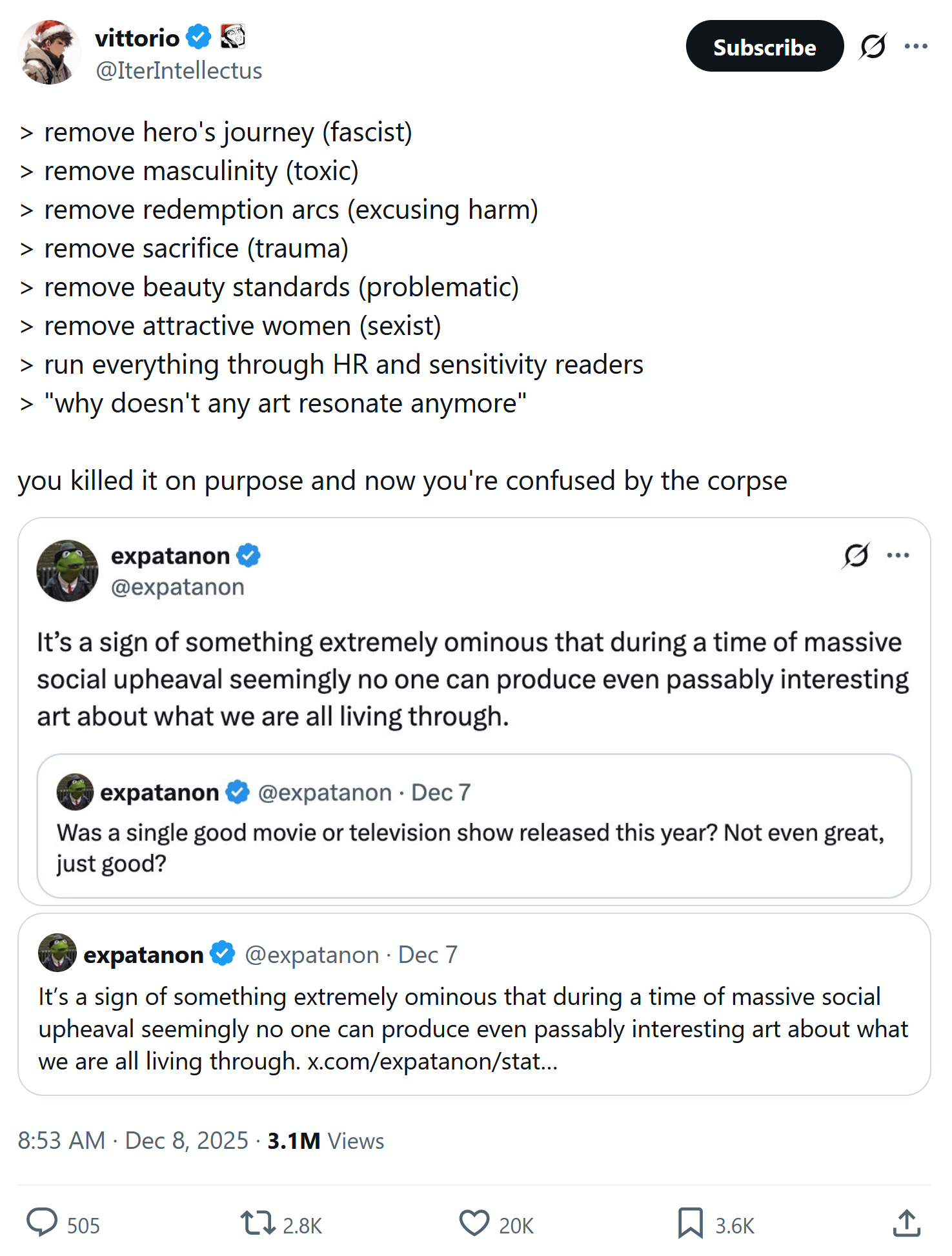View the 3.1M Views count
This screenshot has height=1256, width=952.
326,1141
